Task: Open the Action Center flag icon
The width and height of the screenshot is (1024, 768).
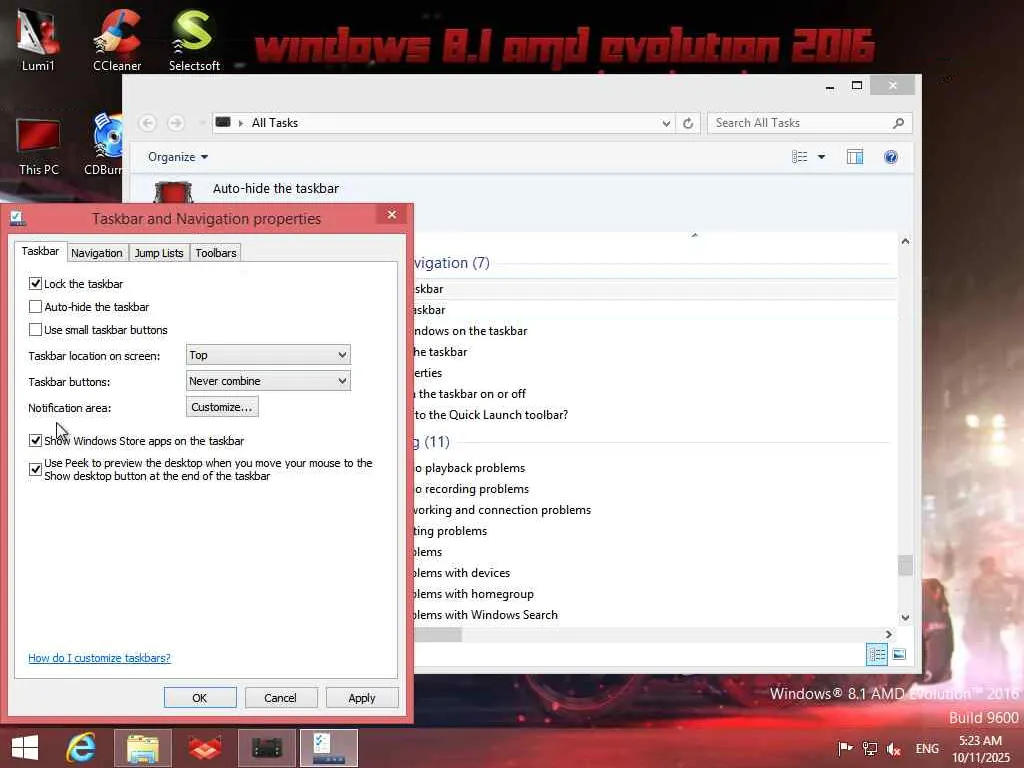Action: [x=845, y=748]
